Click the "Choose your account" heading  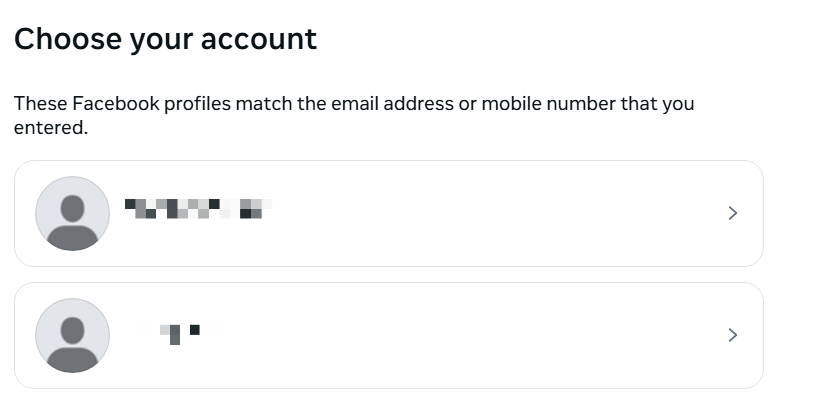tap(165, 39)
